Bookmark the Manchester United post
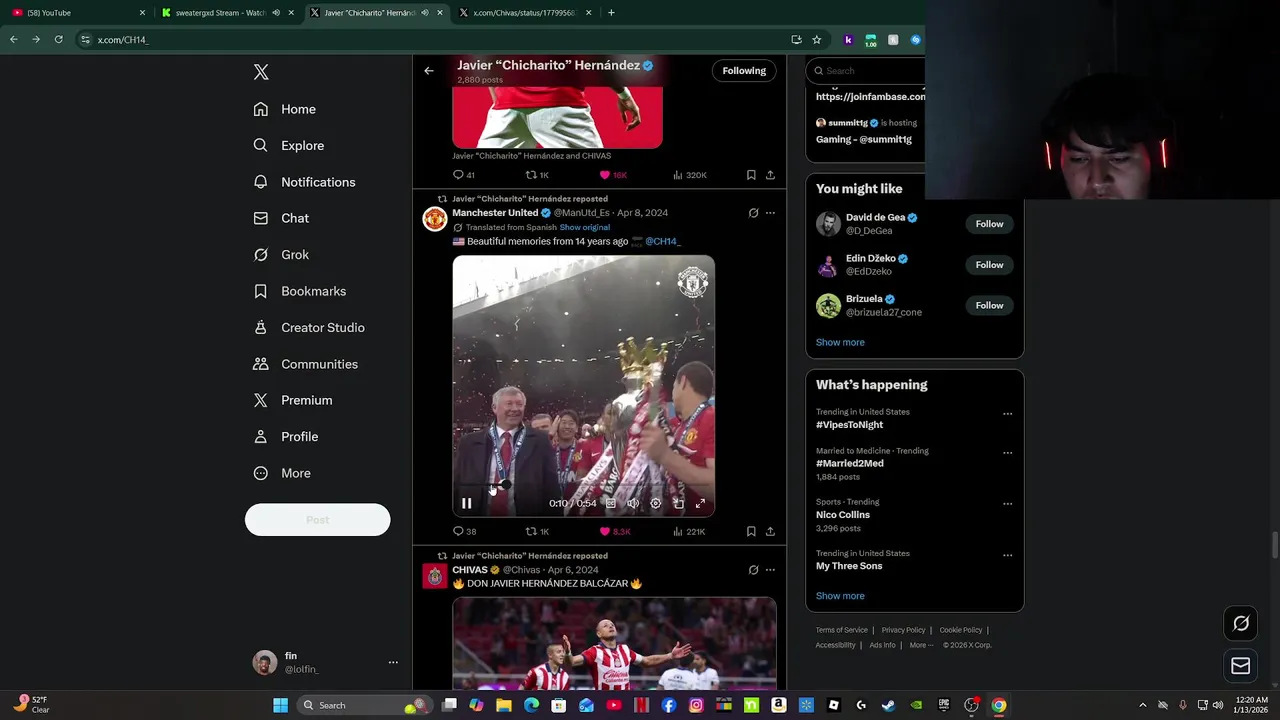Image resolution: width=1280 pixels, height=720 pixels. click(x=751, y=531)
